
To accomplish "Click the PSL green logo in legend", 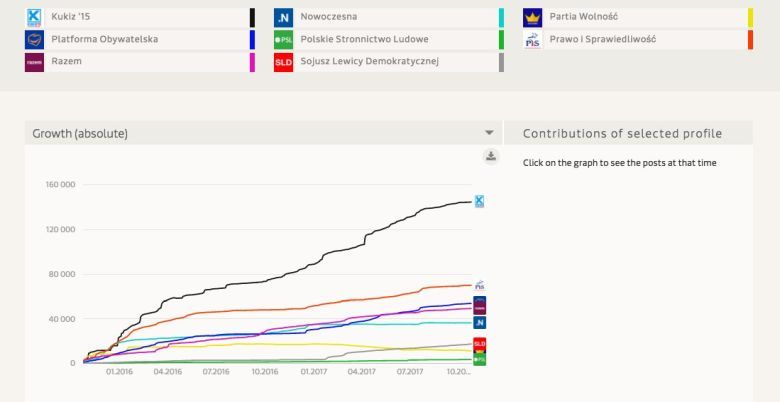I will (x=283, y=39).
